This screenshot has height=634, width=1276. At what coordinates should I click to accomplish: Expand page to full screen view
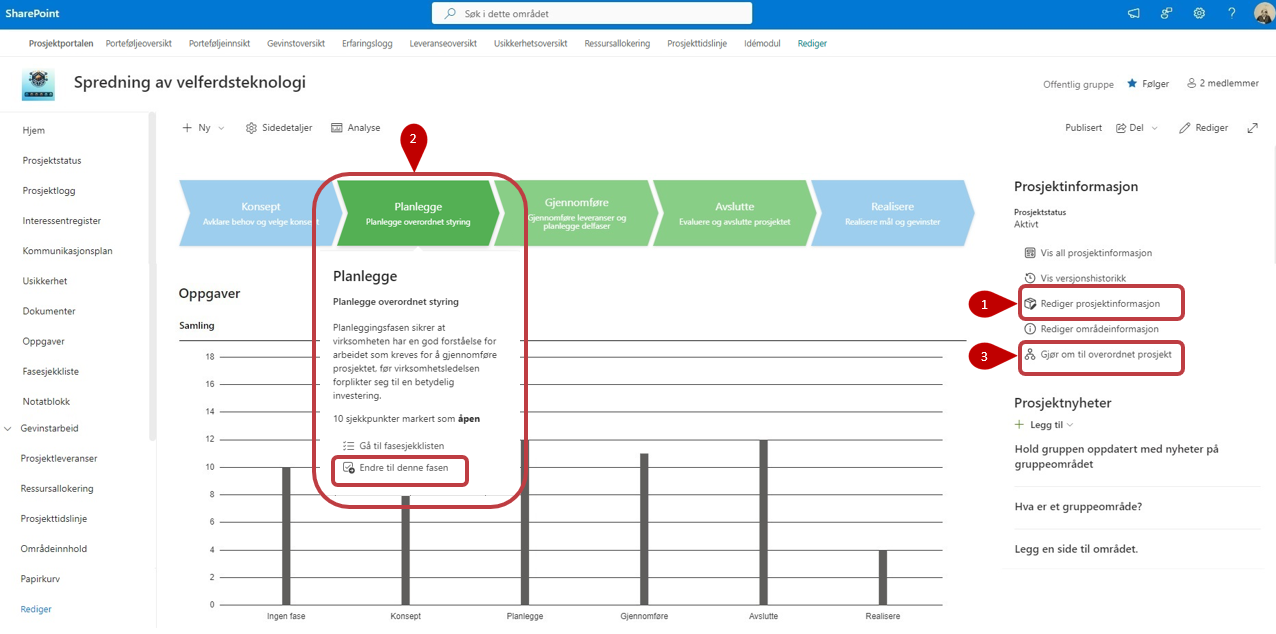coord(1252,128)
